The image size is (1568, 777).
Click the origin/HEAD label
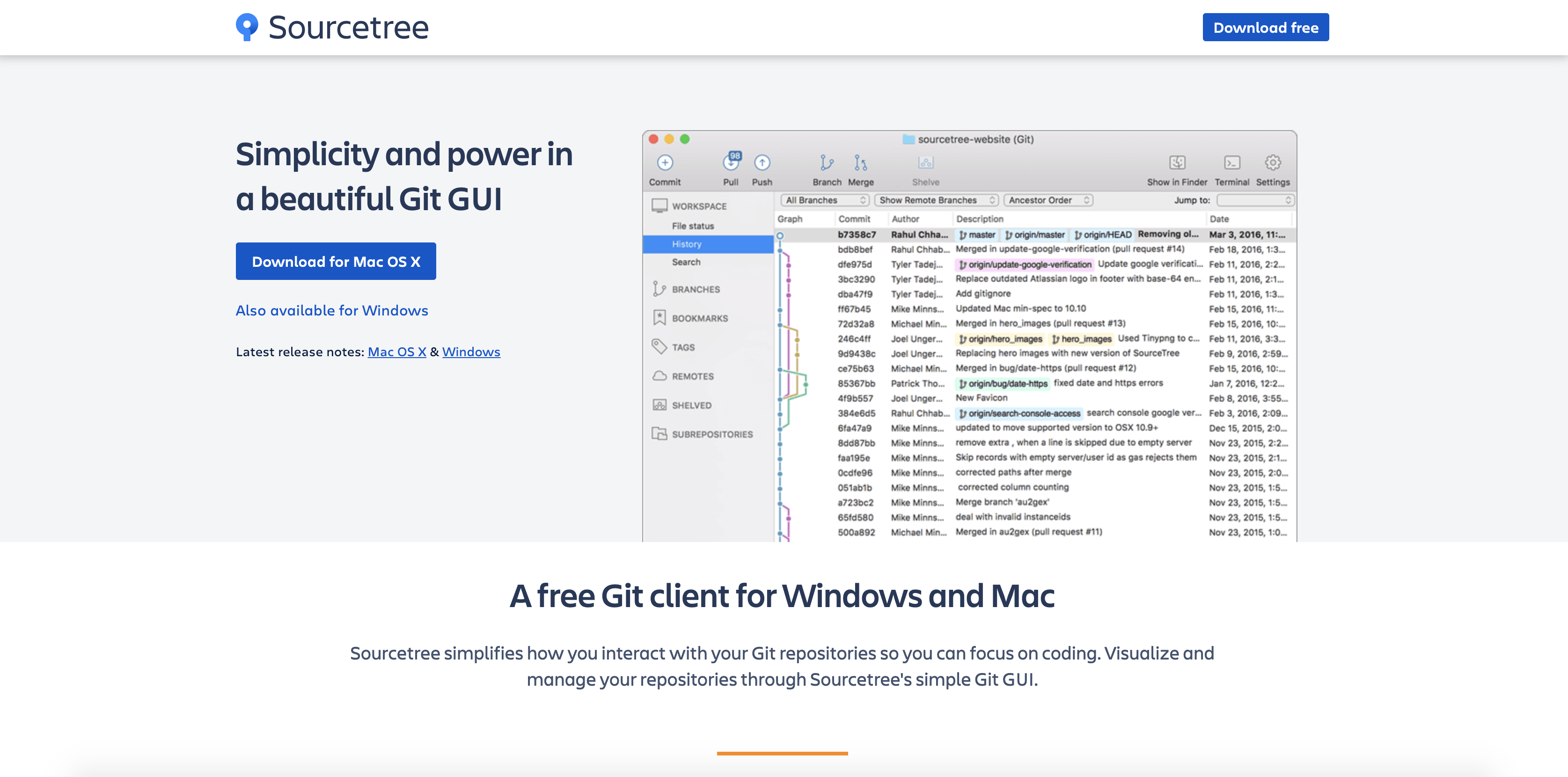pyautogui.click(x=1102, y=235)
